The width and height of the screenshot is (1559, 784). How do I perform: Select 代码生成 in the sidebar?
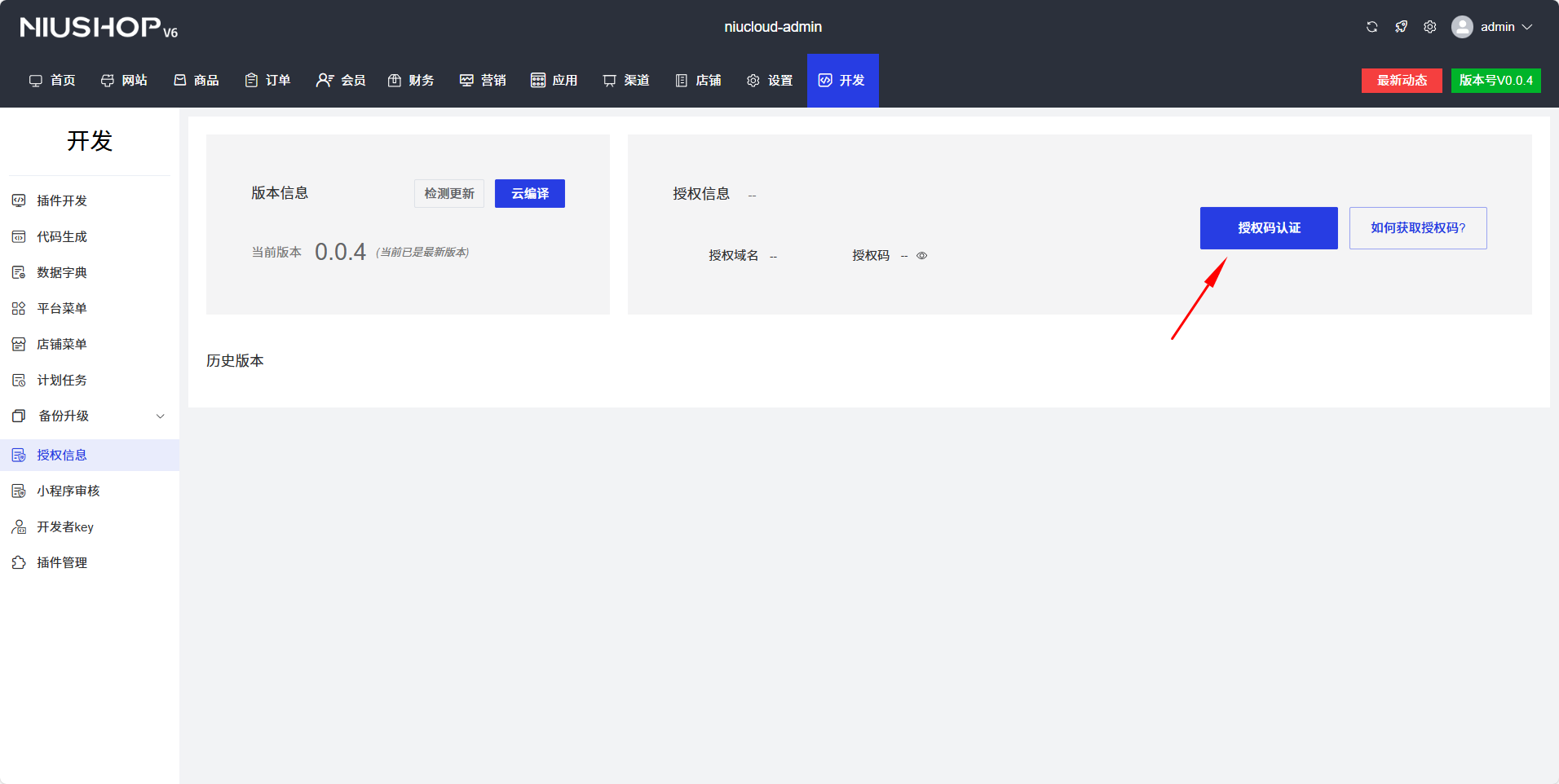[62, 237]
